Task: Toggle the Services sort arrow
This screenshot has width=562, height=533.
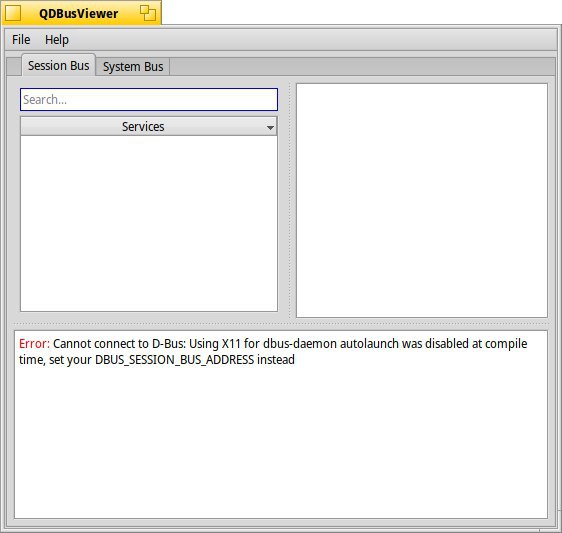Action: 270,127
